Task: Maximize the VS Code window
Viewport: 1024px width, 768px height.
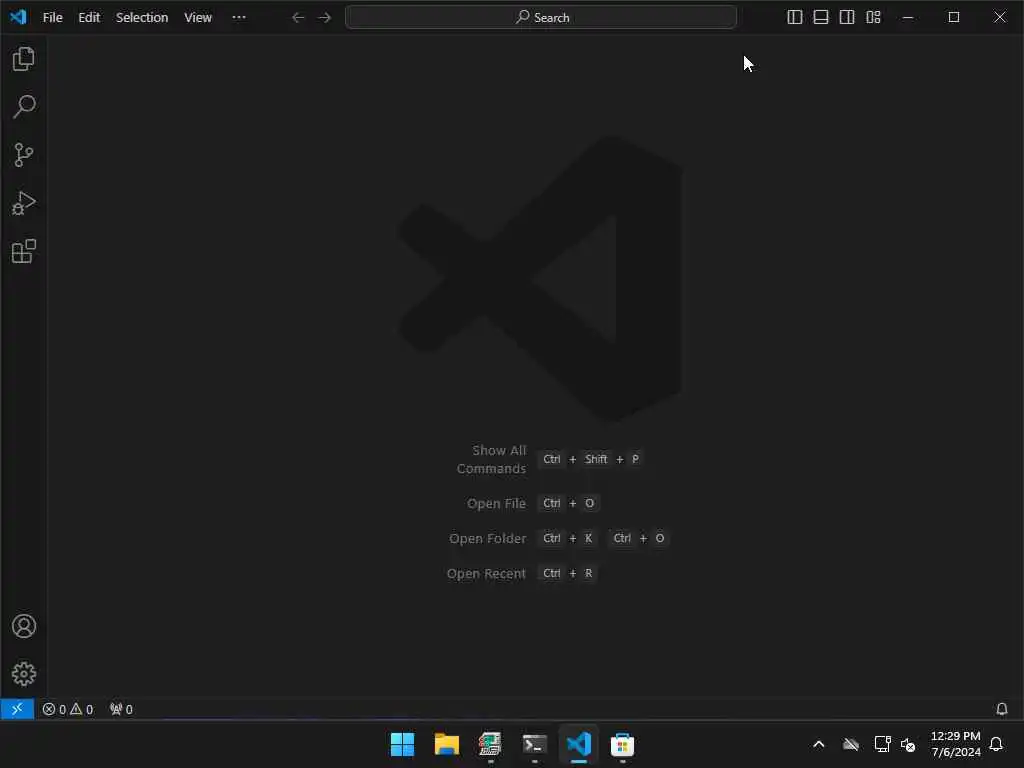Action: [x=953, y=18]
